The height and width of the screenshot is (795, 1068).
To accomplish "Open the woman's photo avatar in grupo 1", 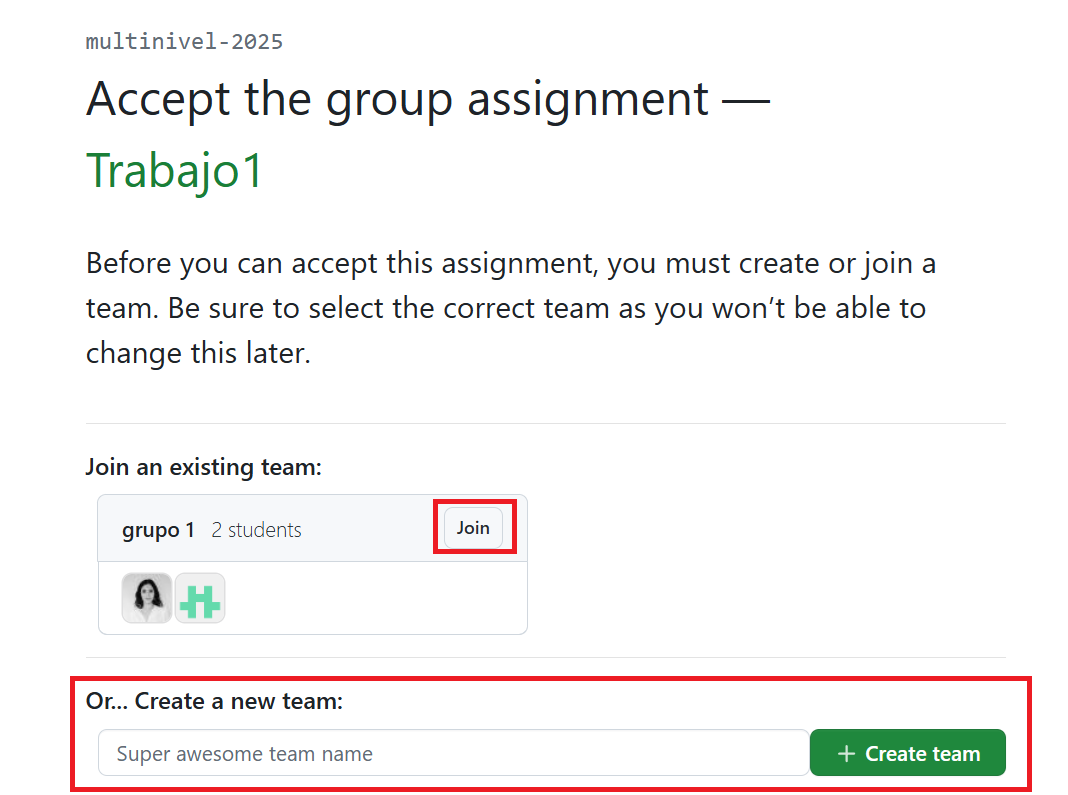I will point(146,598).
